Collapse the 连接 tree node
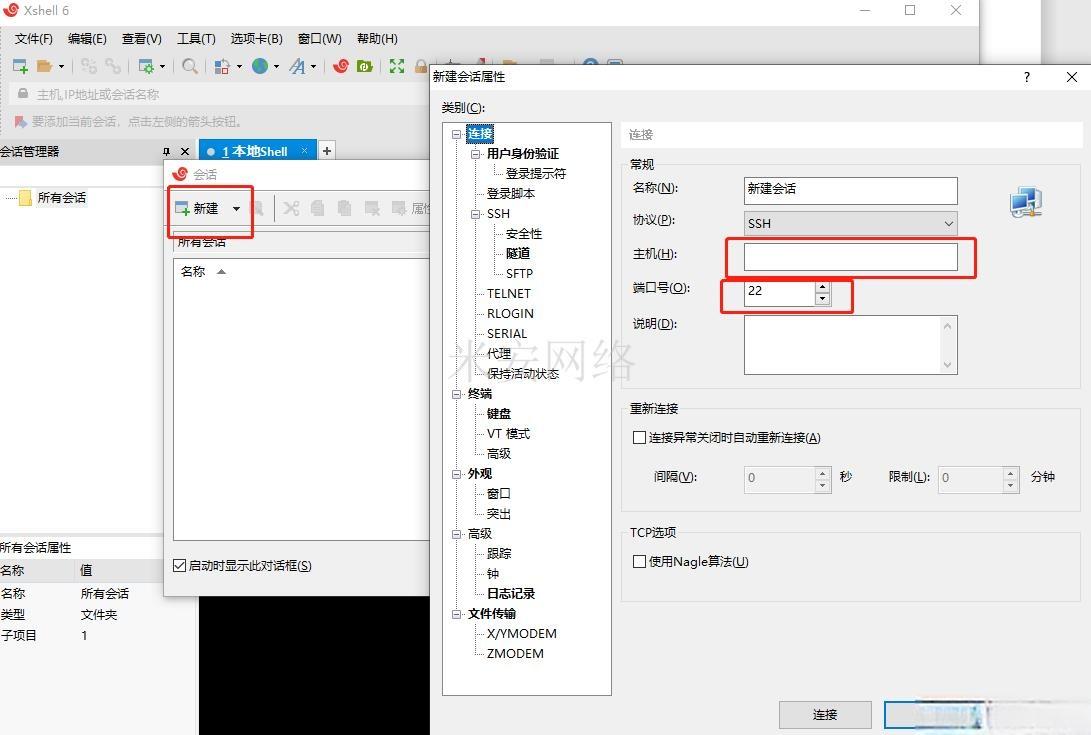This screenshot has width=1091, height=735. click(456, 134)
